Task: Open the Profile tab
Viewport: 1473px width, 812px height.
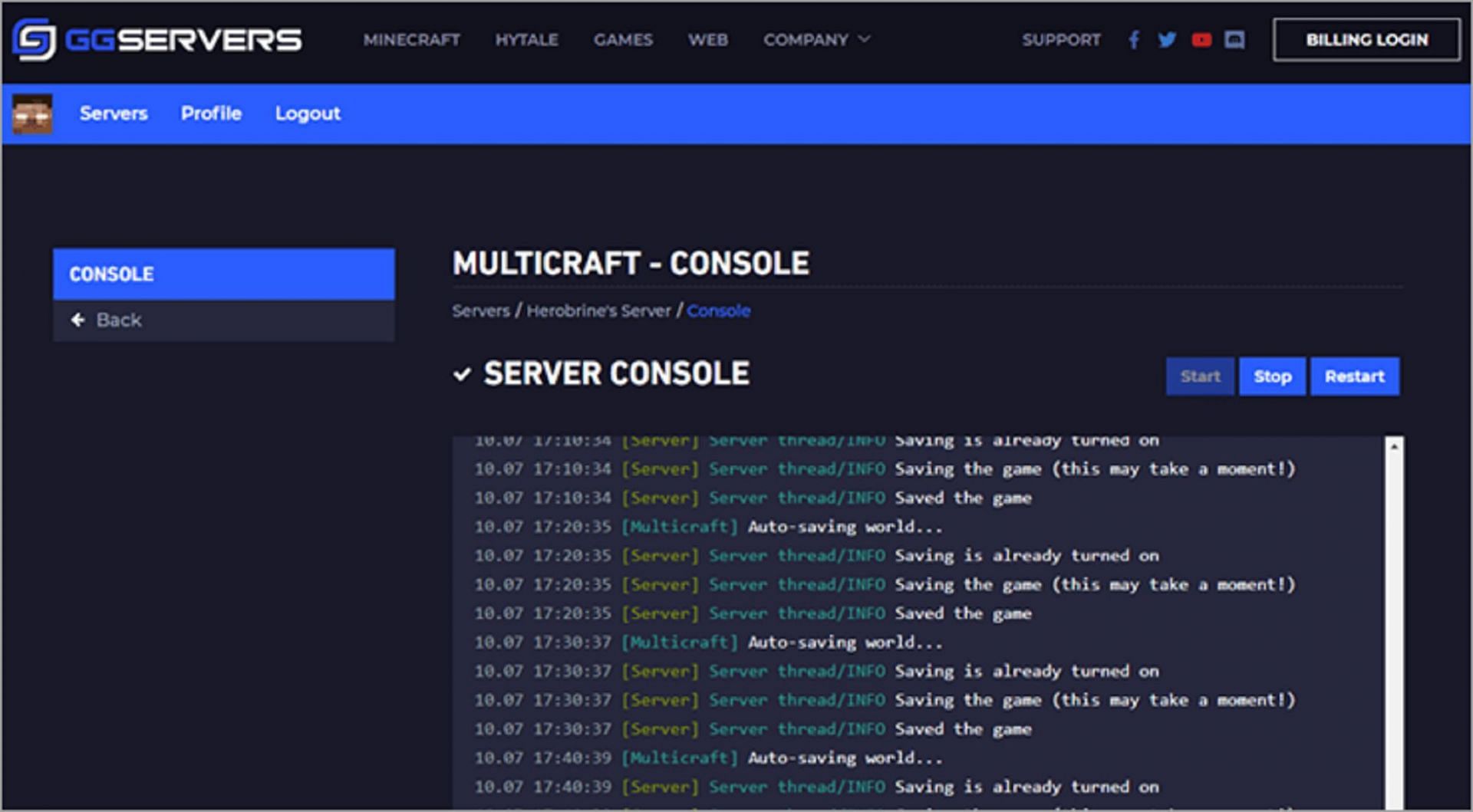Action: click(211, 113)
